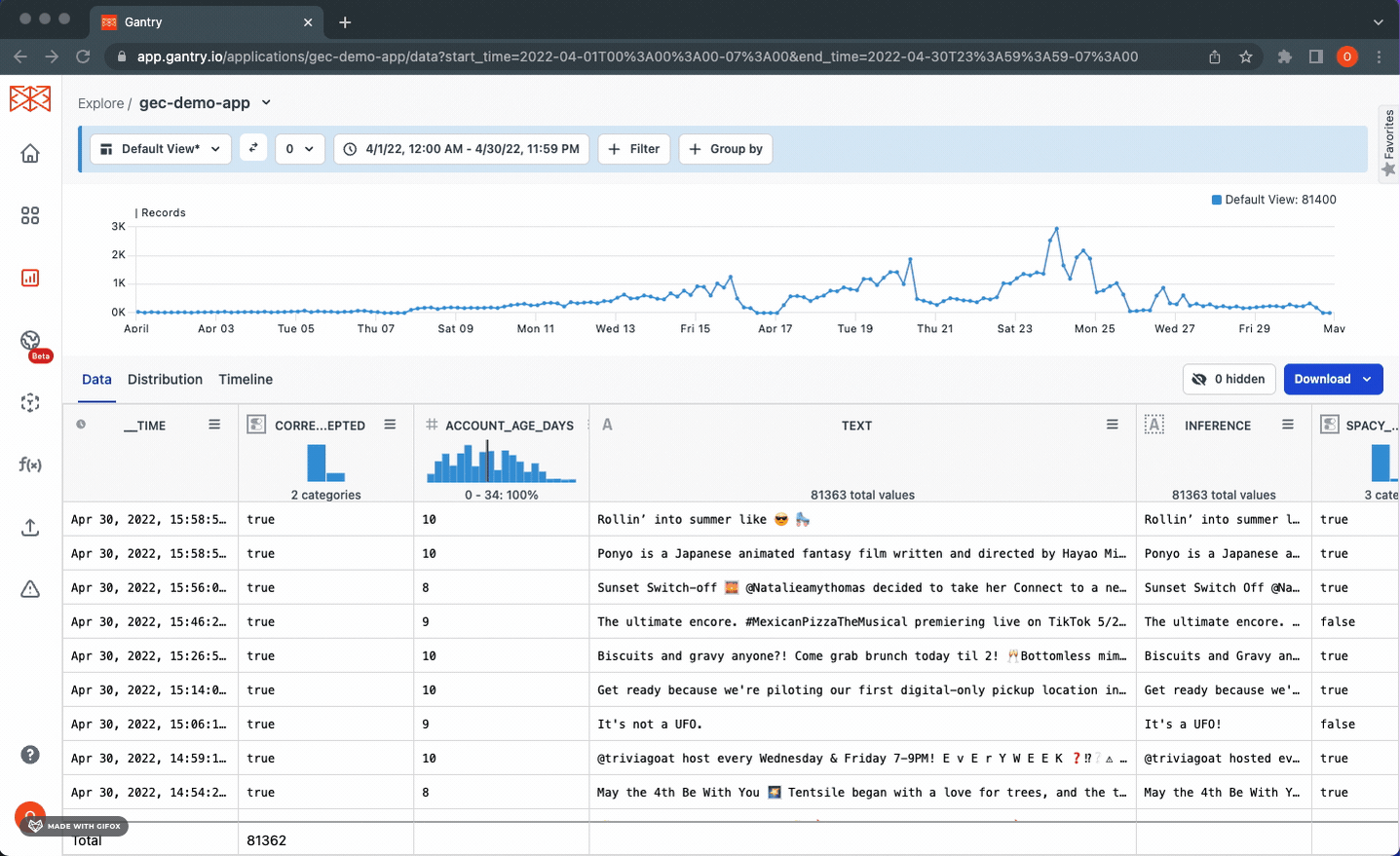1400x856 pixels.
Task: Toggle Default View series in chart legend
Action: coord(1273,200)
